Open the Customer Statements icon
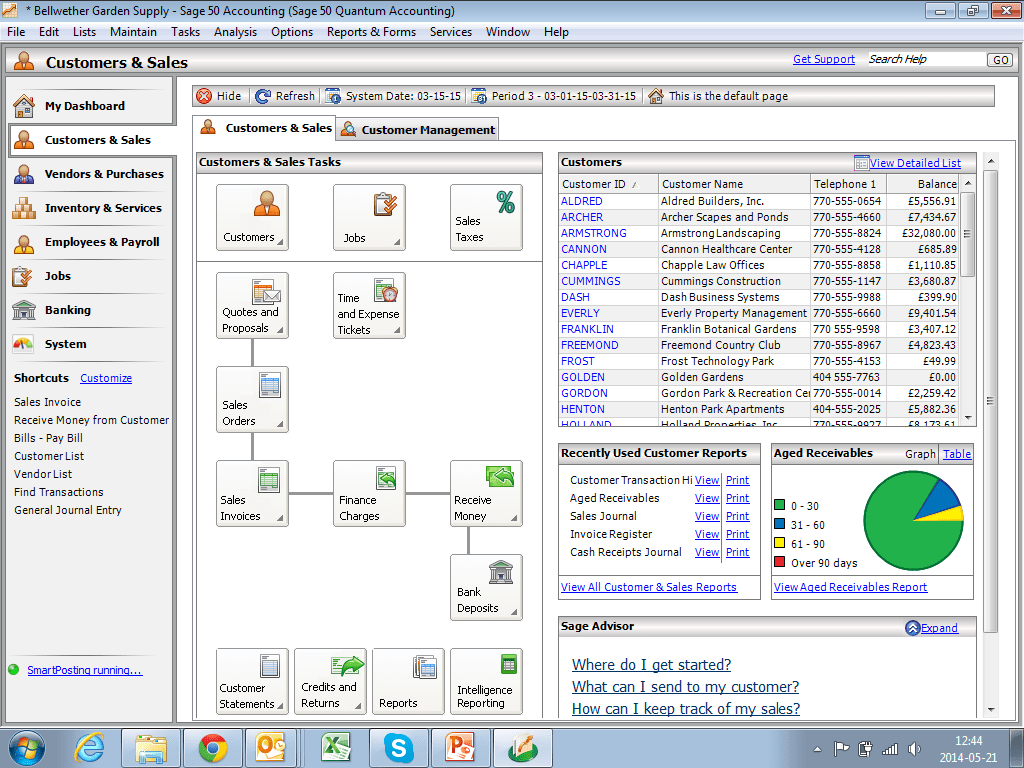 251,681
